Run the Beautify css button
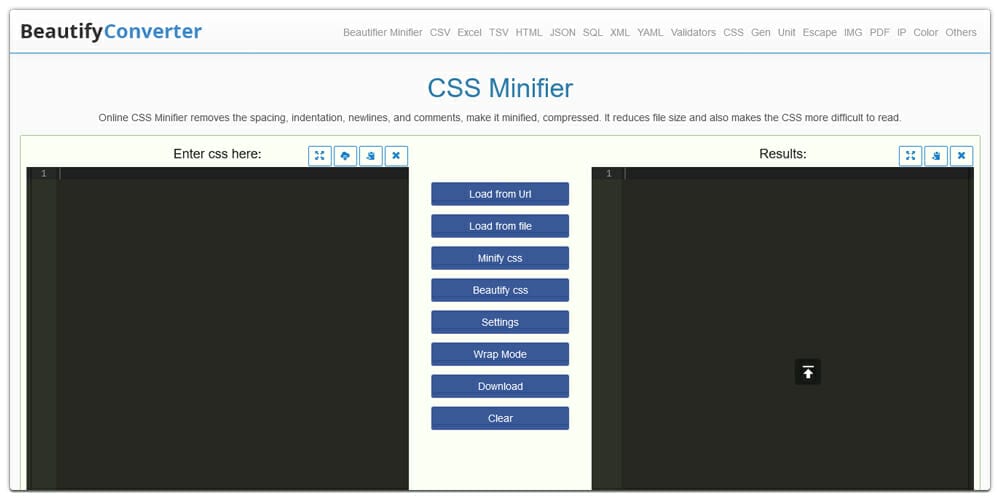Viewport: 1000px width, 500px height. pos(500,290)
